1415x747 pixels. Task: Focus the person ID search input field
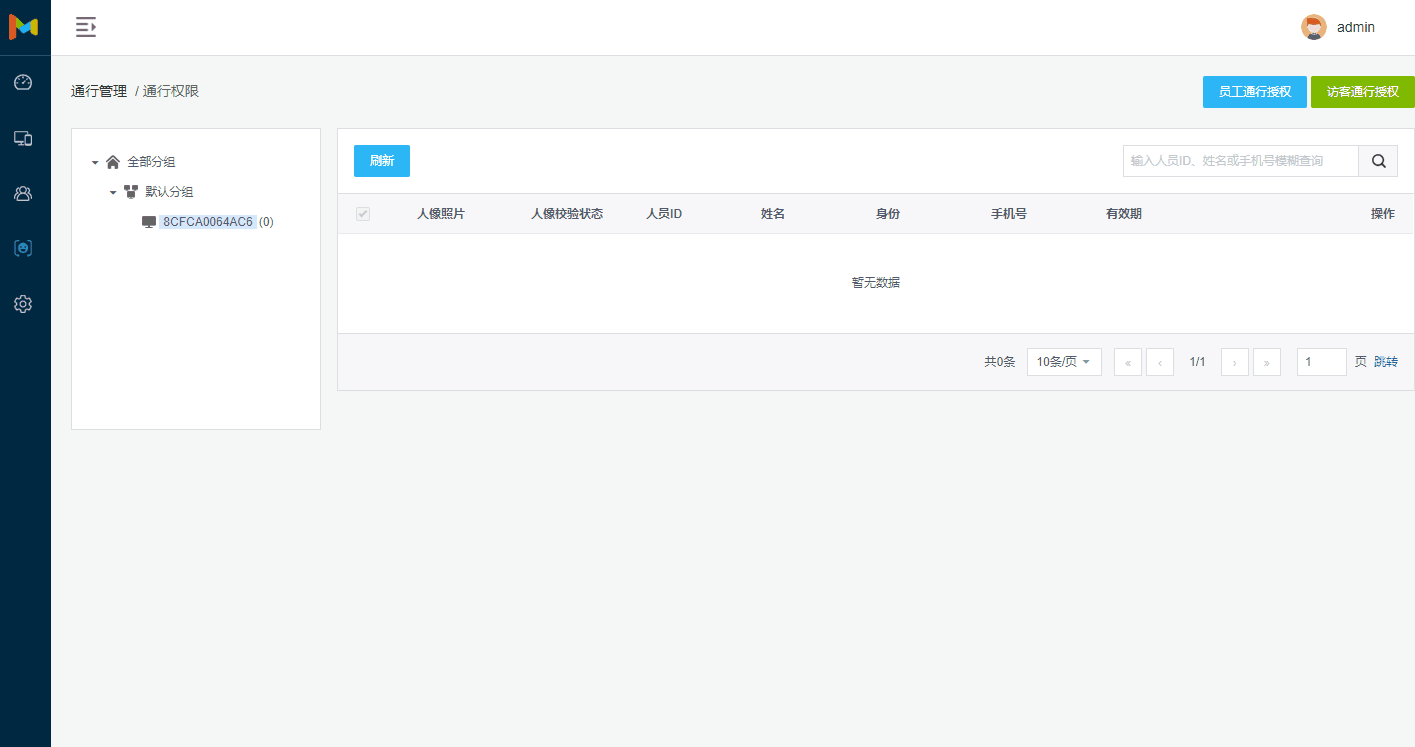1240,161
